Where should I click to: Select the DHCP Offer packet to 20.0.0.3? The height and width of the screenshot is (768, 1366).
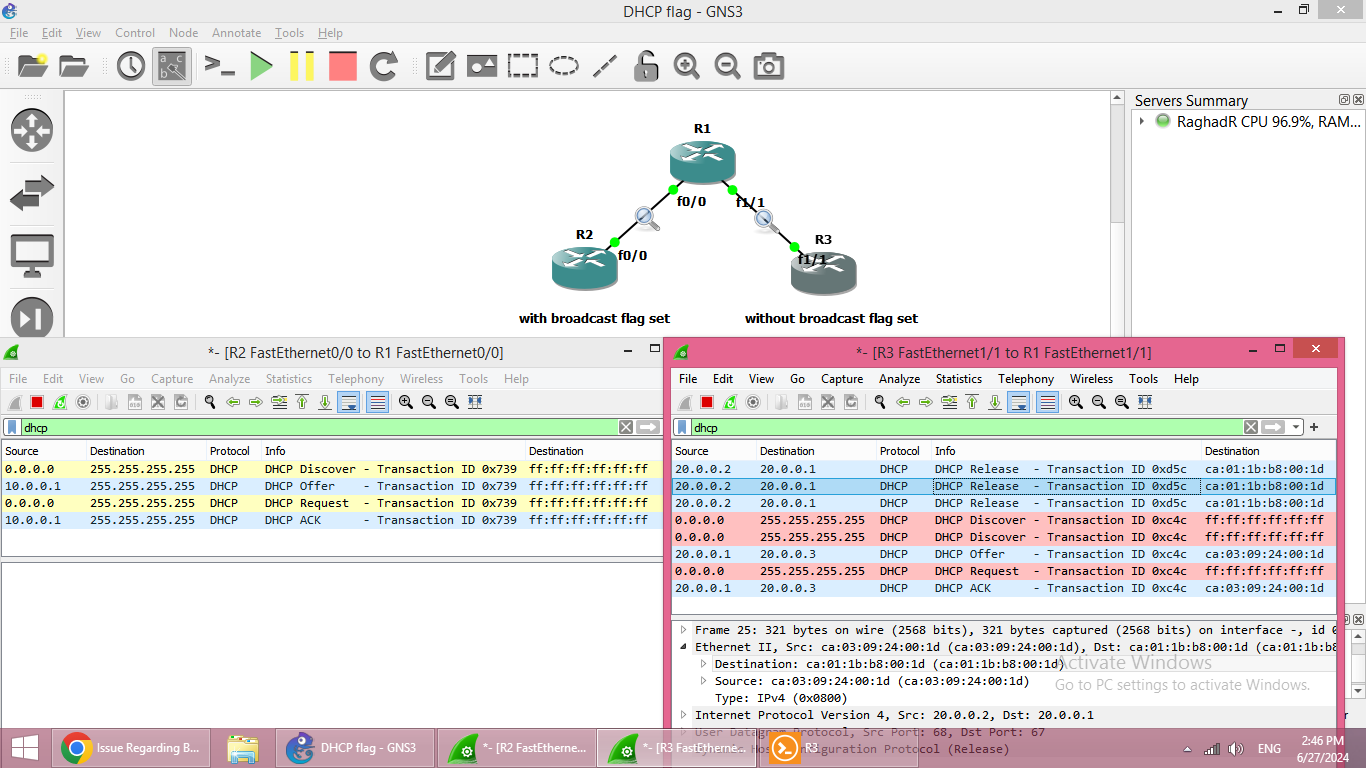[1000, 554]
